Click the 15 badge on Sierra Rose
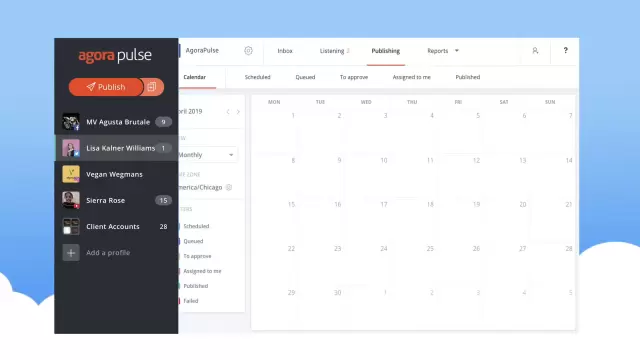 point(163,200)
